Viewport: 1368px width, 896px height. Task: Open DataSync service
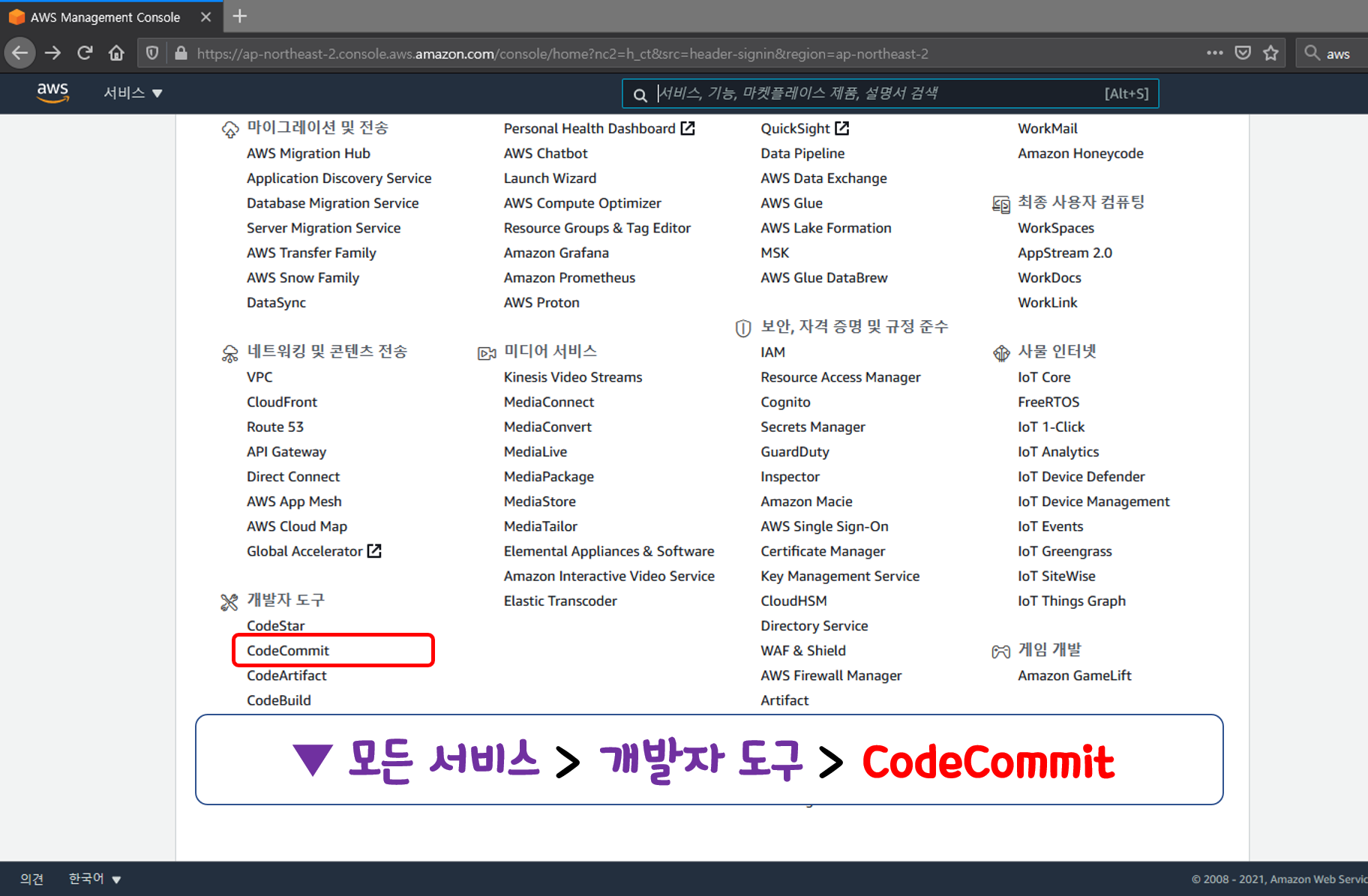point(276,303)
